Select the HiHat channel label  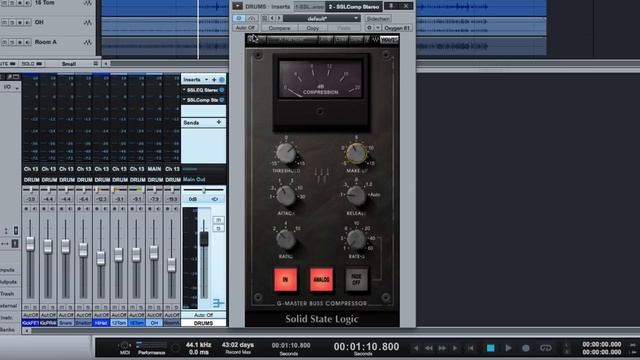tap(101, 323)
